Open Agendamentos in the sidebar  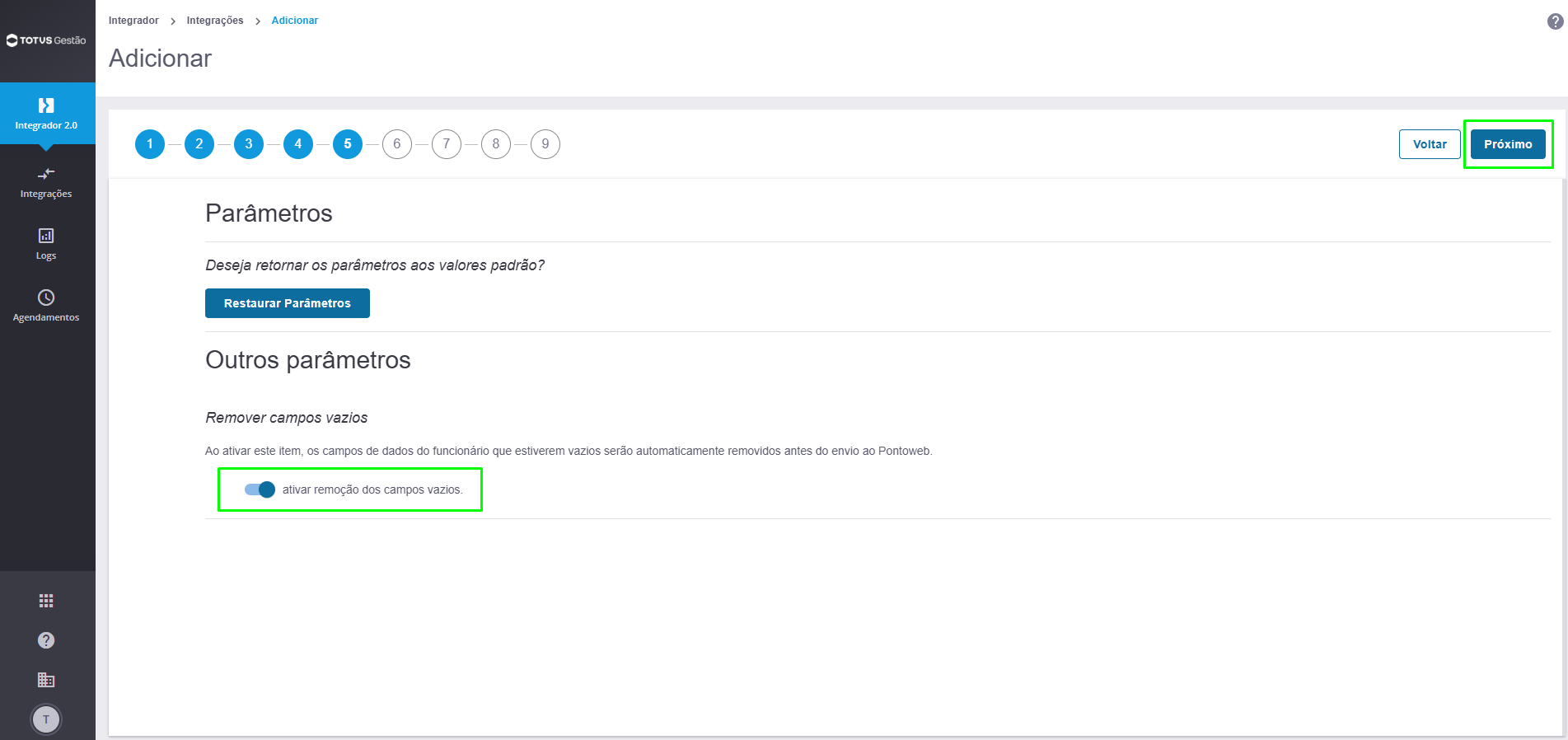(x=46, y=306)
